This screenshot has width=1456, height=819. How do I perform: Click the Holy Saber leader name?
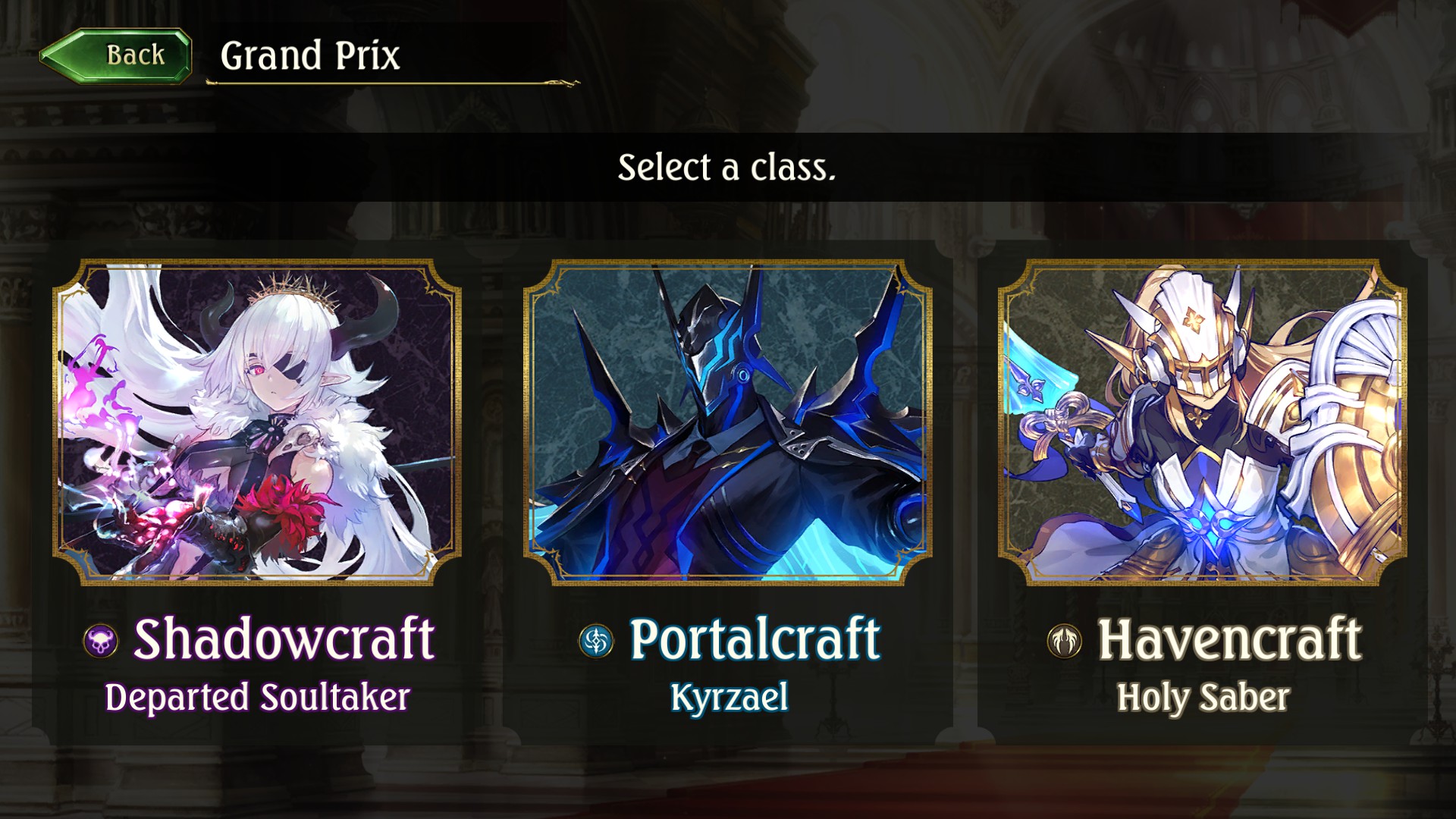coord(1203,698)
